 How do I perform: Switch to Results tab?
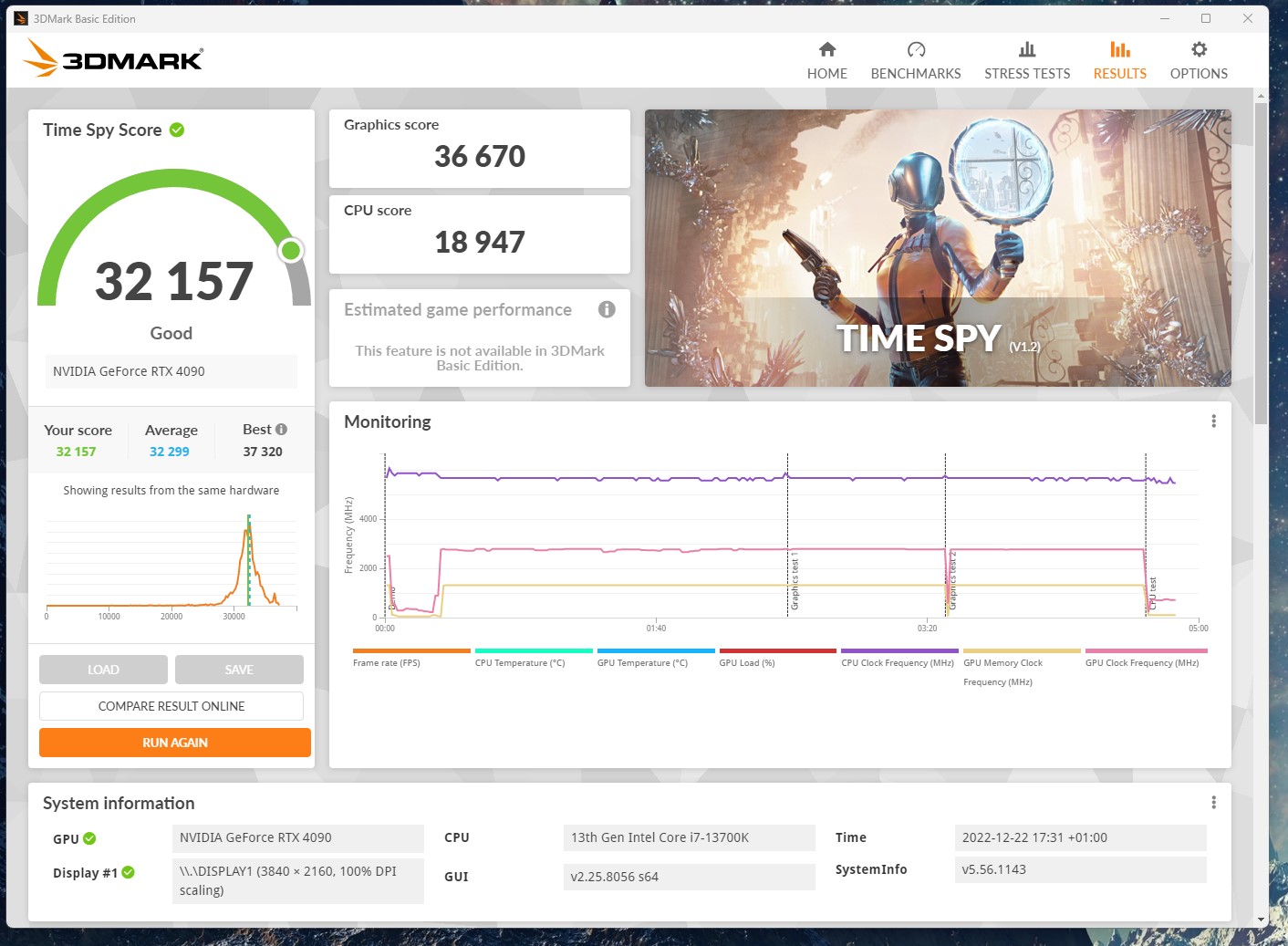pyautogui.click(x=1120, y=61)
